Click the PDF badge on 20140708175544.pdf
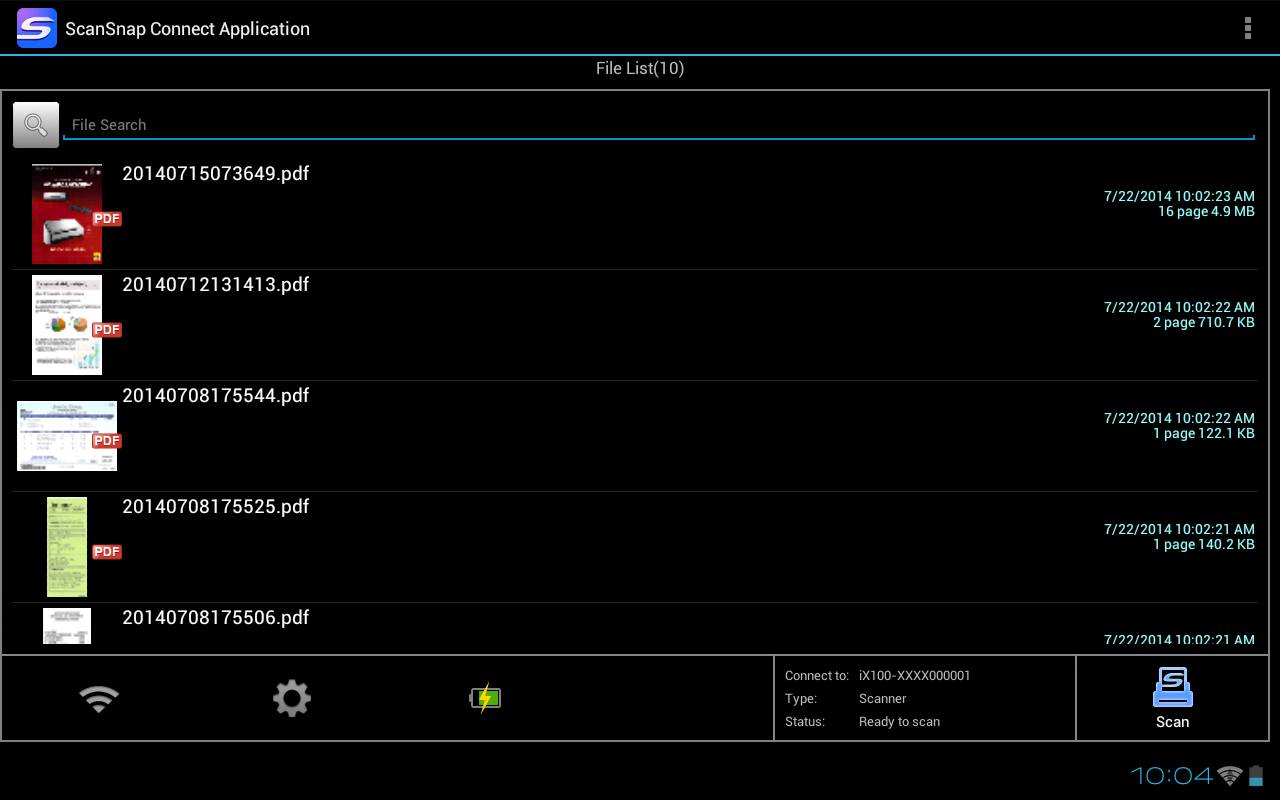Screen dimensions: 1280x800 107,441
